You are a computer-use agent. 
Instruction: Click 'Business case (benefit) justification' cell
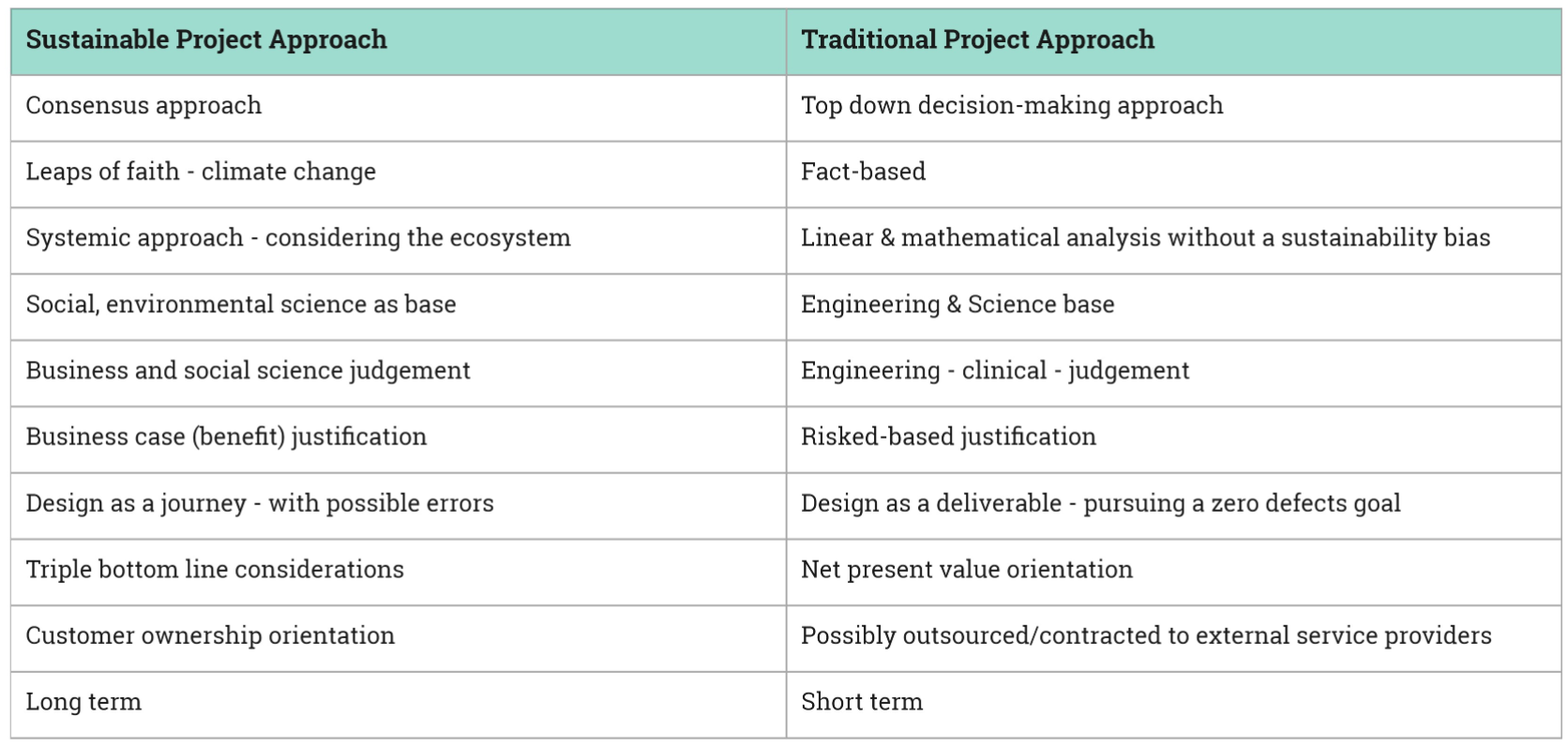point(226,438)
